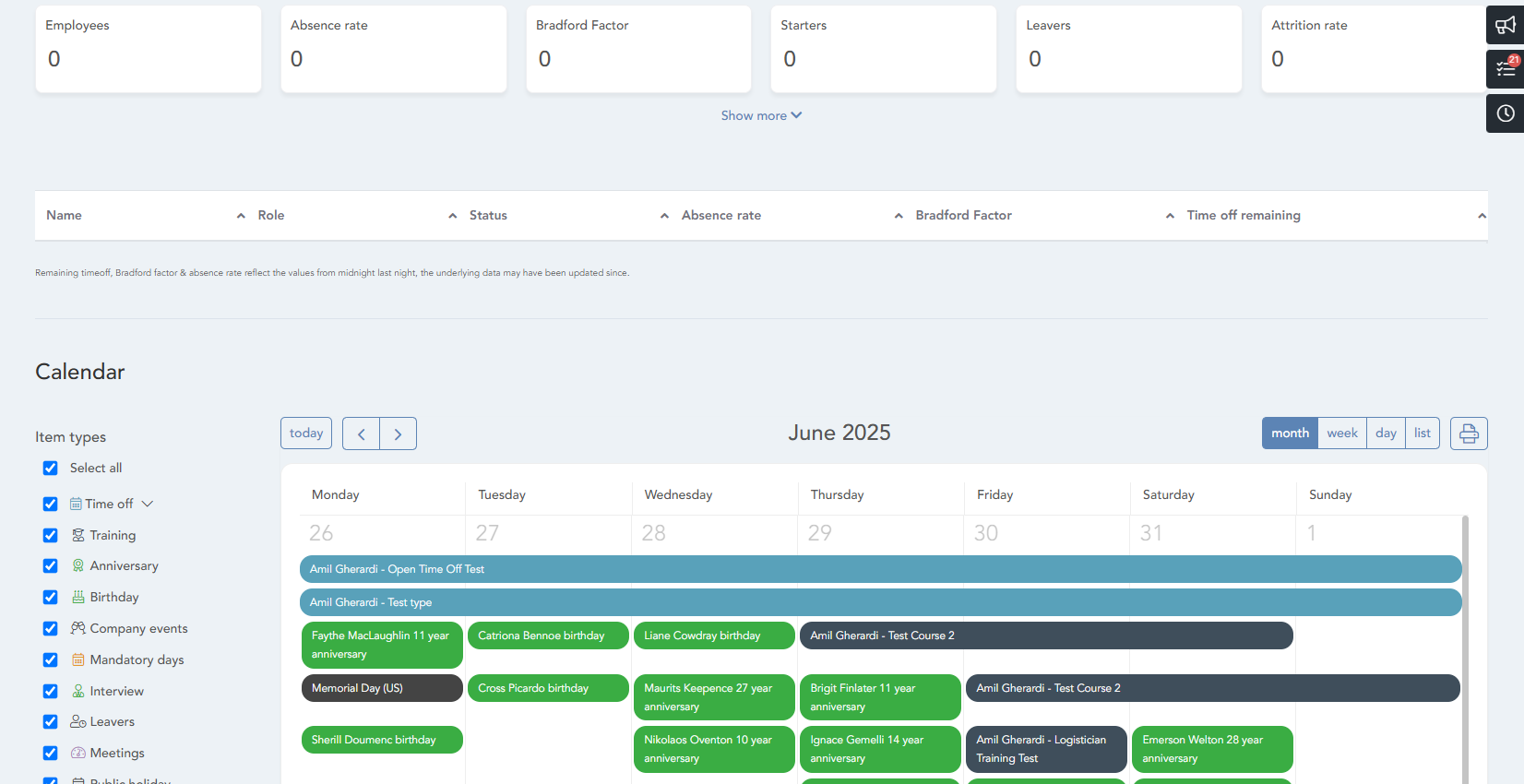Open the clock history icon
This screenshot has width=1524, height=784.
tap(1505, 113)
